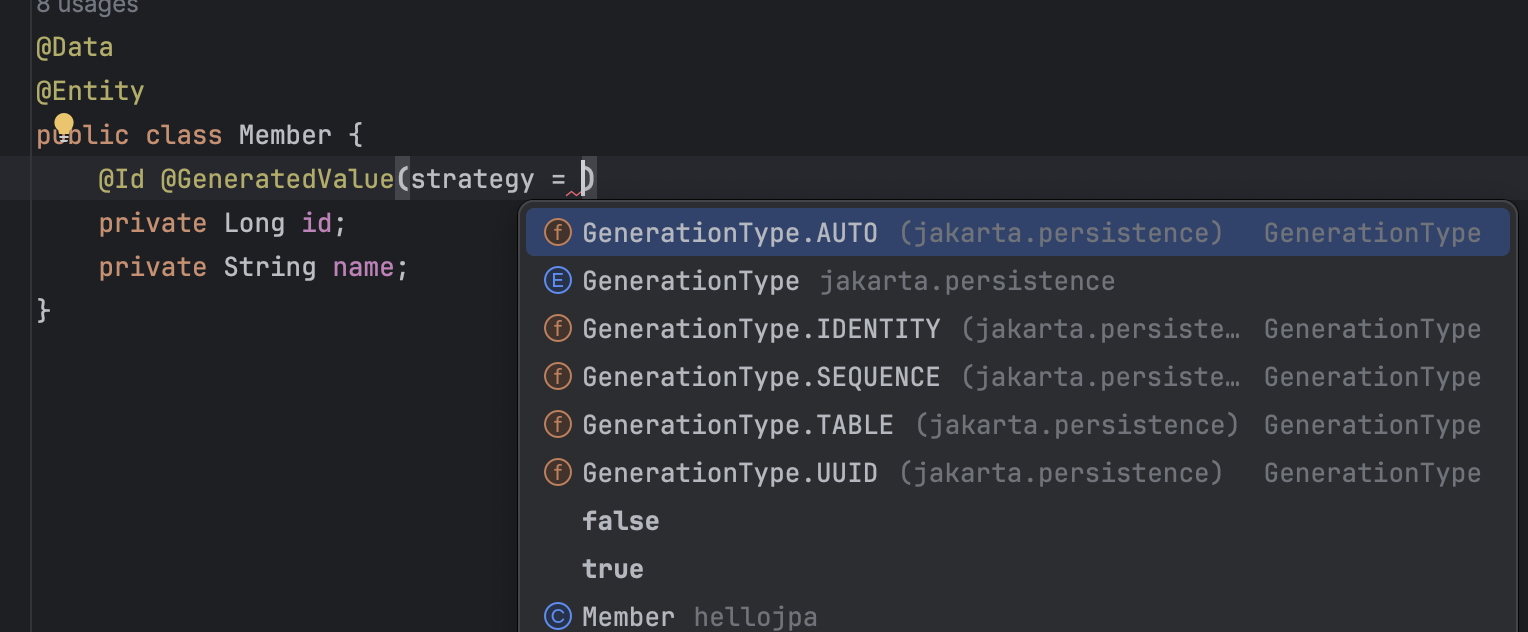Choose the 'false' completion suggestion
The height and width of the screenshot is (632, 1528).
(x=1017, y=521)
